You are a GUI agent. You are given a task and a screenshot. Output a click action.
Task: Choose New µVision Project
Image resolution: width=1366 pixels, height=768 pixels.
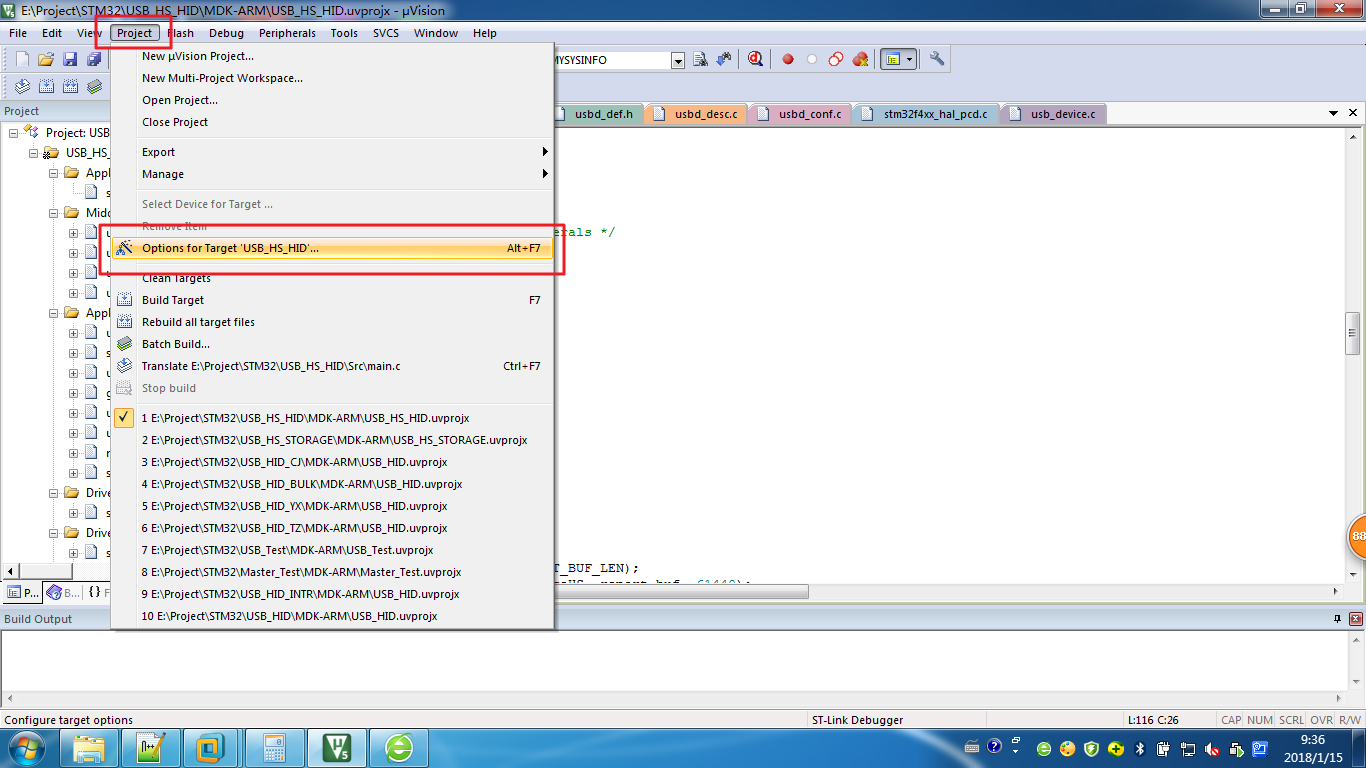pos(332,56)
